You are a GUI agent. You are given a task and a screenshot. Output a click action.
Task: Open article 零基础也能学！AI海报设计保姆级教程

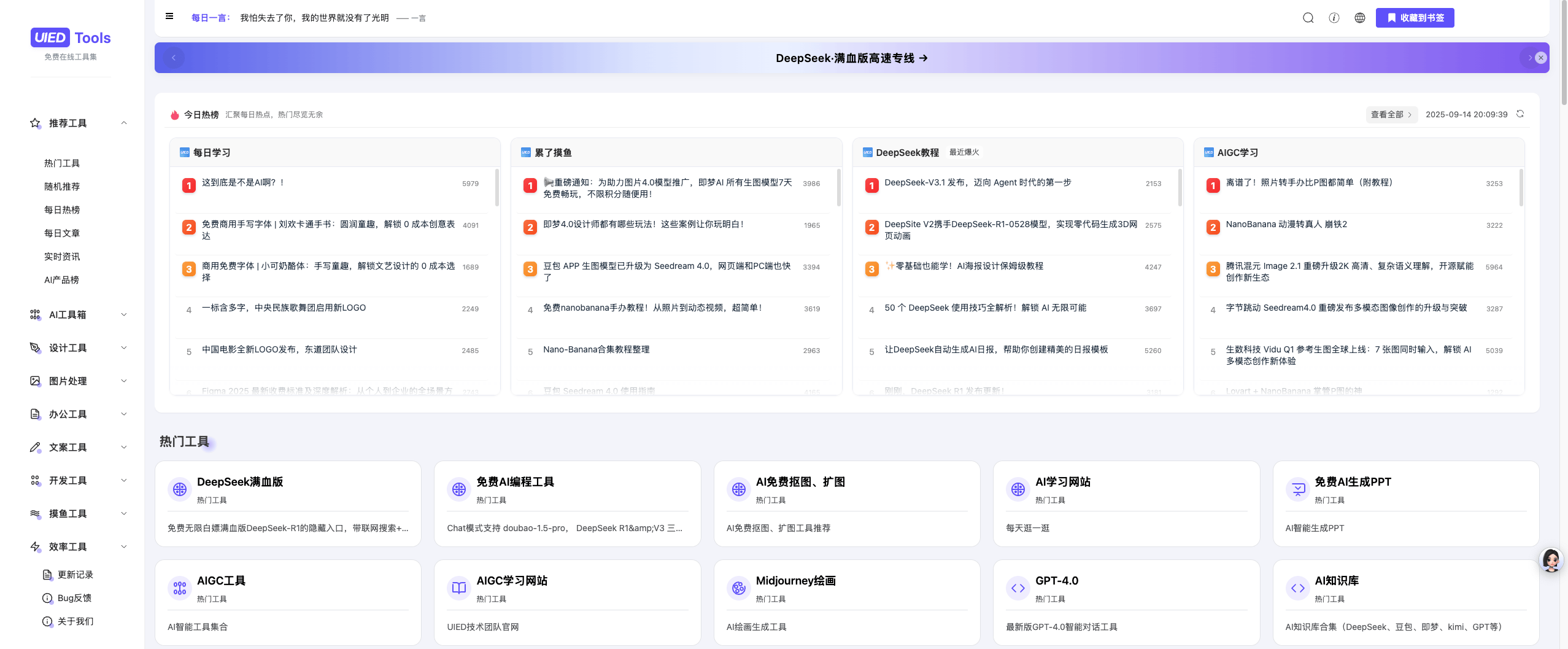click(964, 266)
